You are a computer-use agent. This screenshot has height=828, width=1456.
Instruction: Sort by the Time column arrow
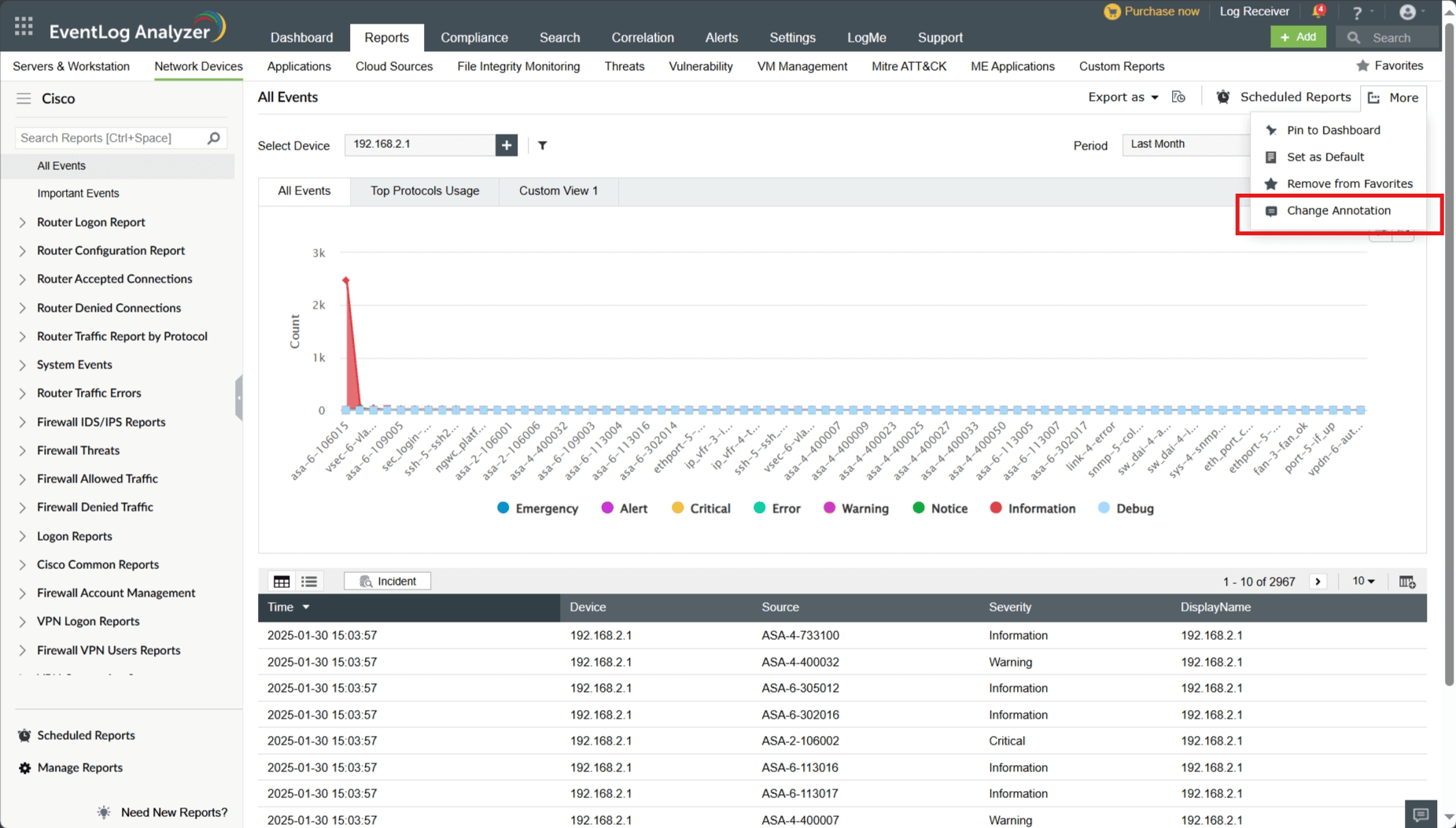pos(306,608)
